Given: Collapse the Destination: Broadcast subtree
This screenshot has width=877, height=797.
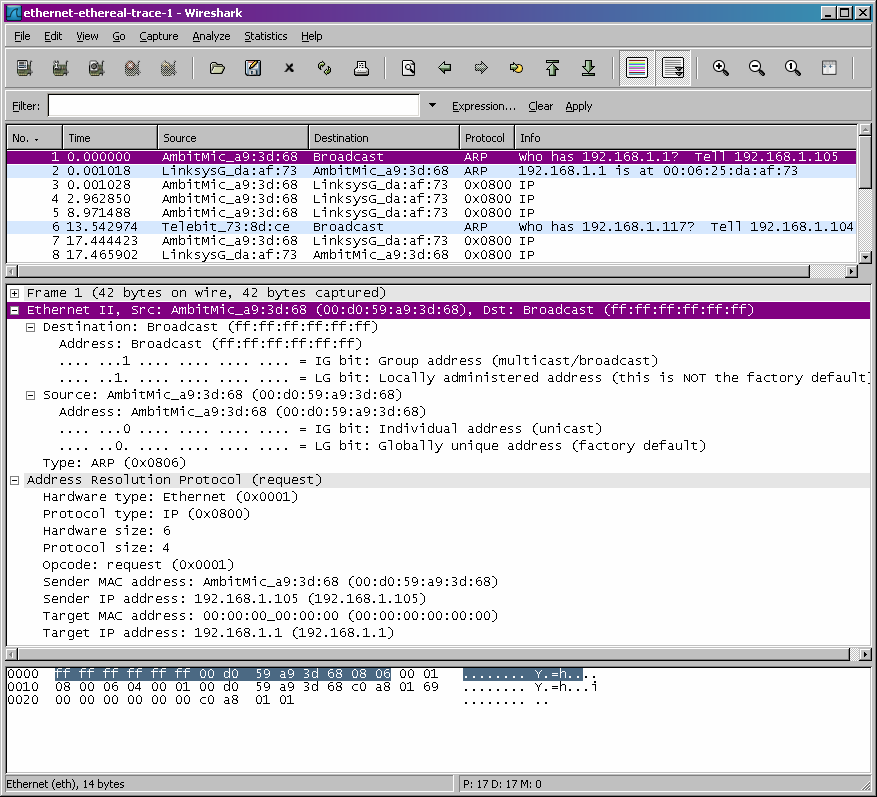Looking at the screenshot, I should pos(31,327).
